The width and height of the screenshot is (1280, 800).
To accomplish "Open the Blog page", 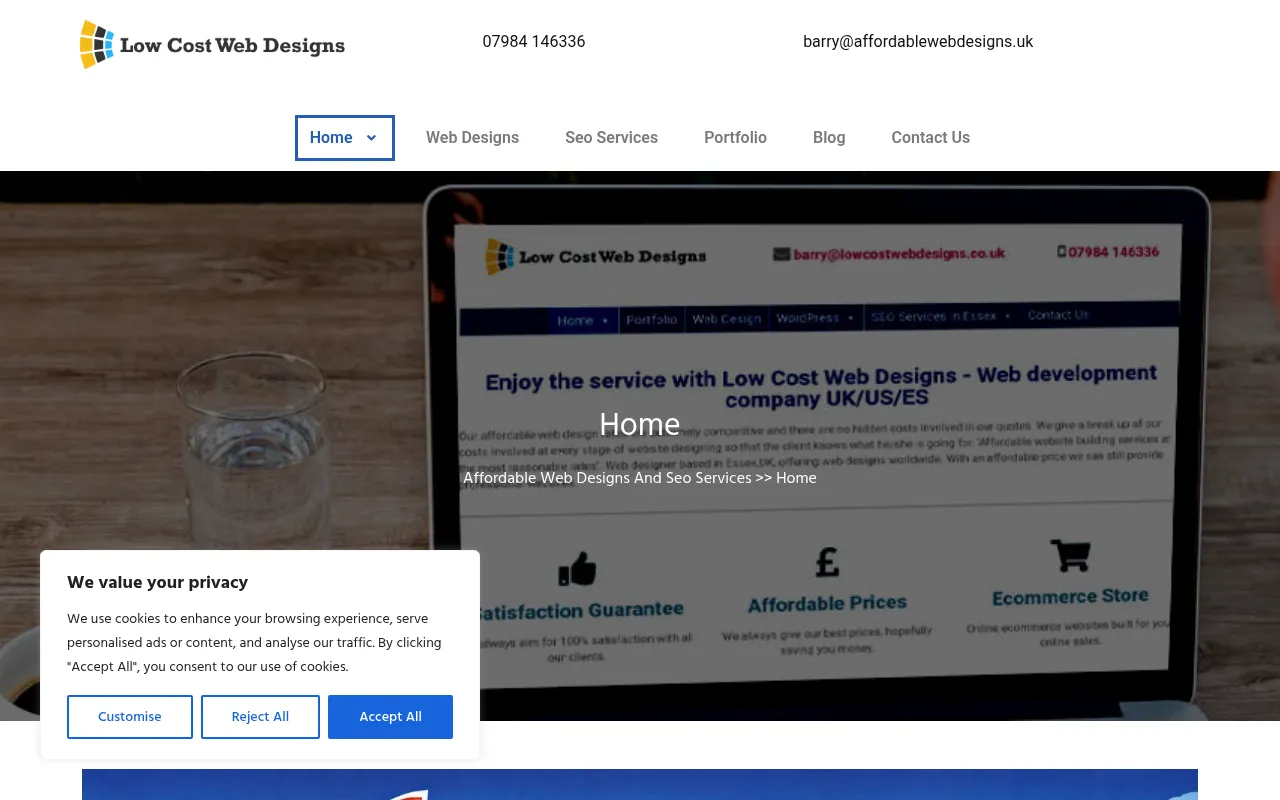I will 829,138.
